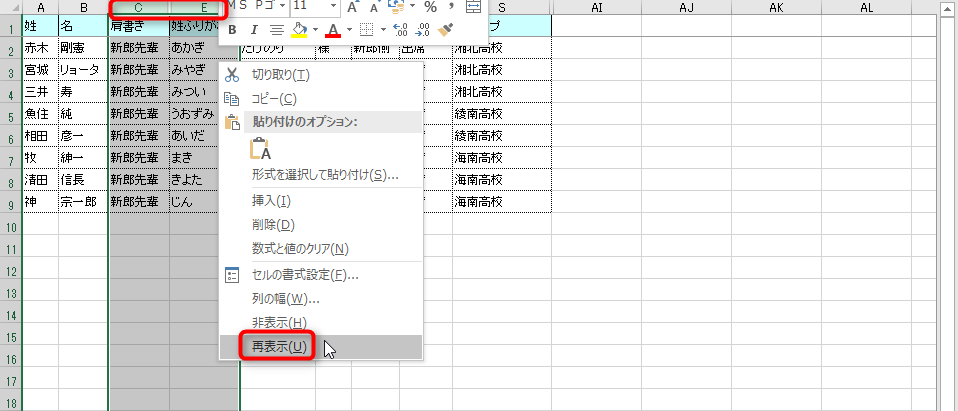Image resolution: width=958 pixels, height=411 pixels.
Task: Click the center align icon
Action: (277, 30)
